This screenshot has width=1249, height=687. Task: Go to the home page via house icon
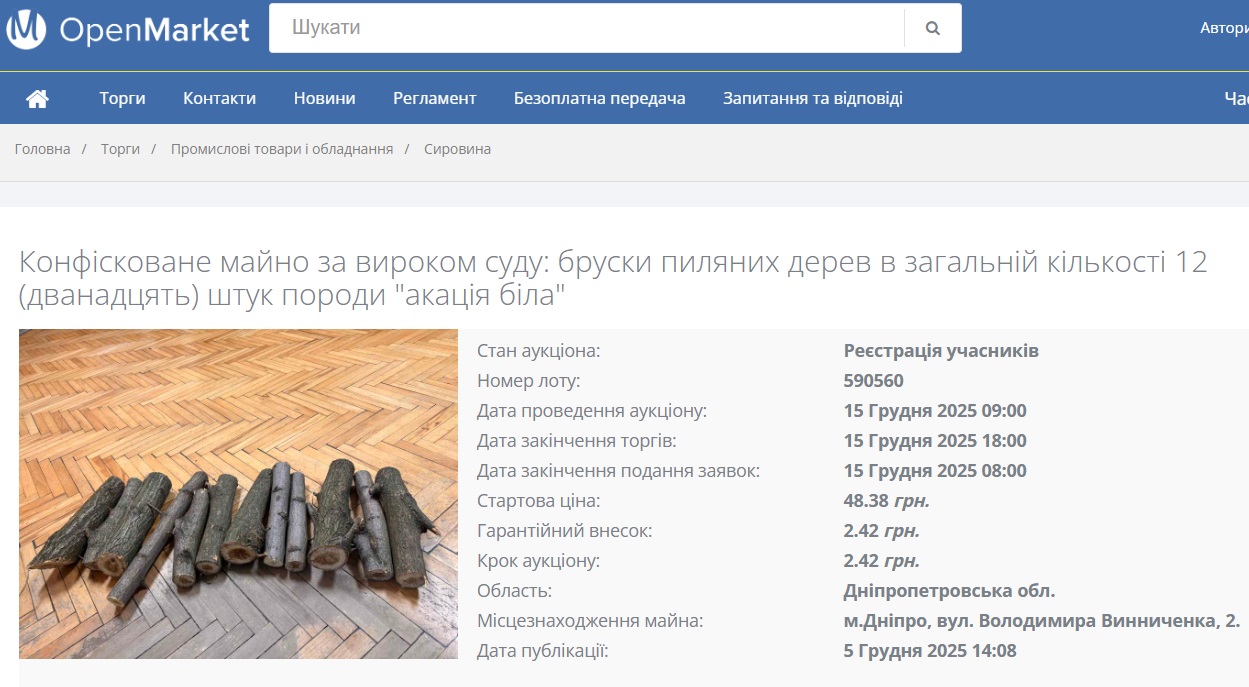coord(37,98)
